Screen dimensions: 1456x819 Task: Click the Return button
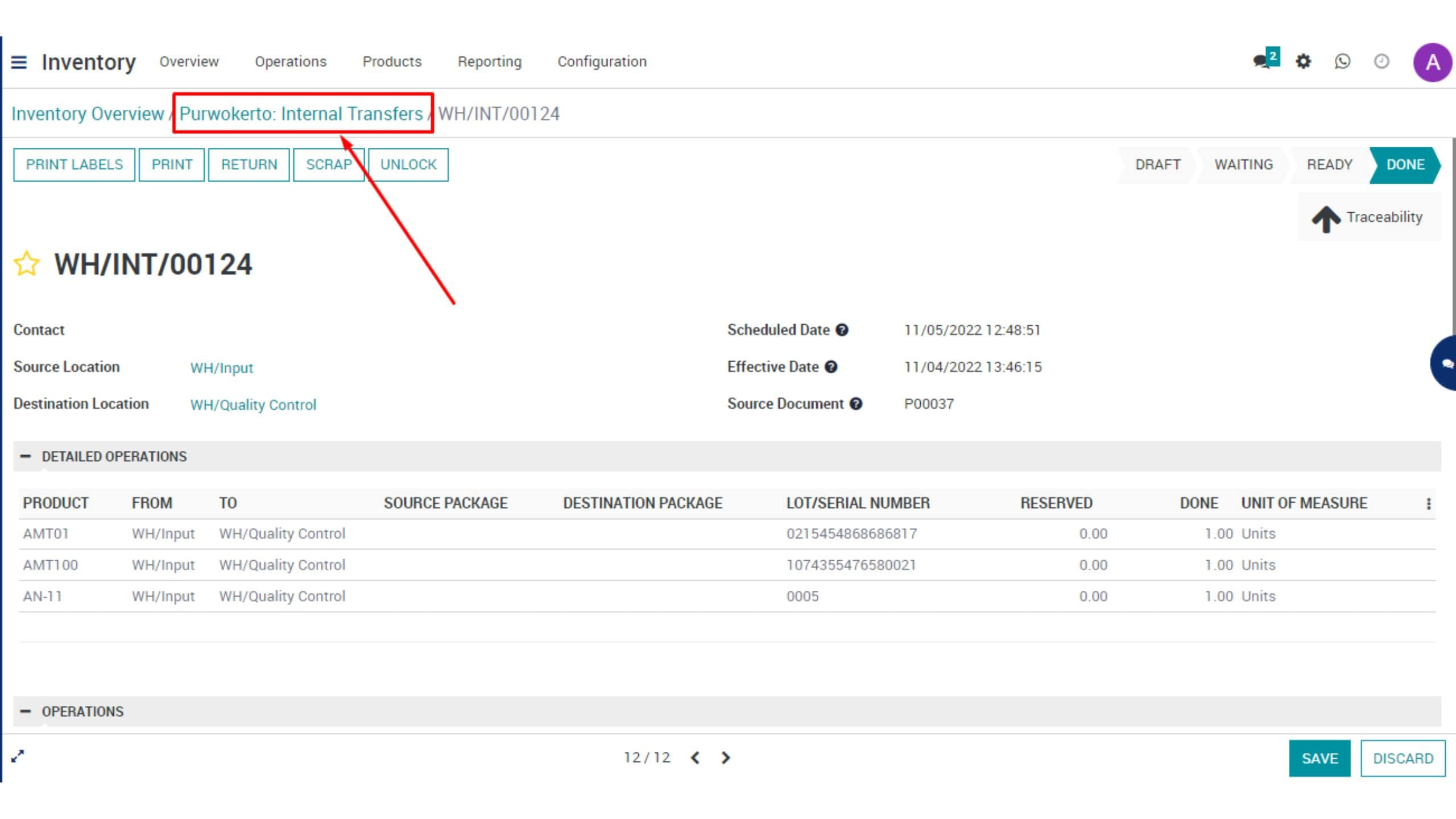coord(249,165)
